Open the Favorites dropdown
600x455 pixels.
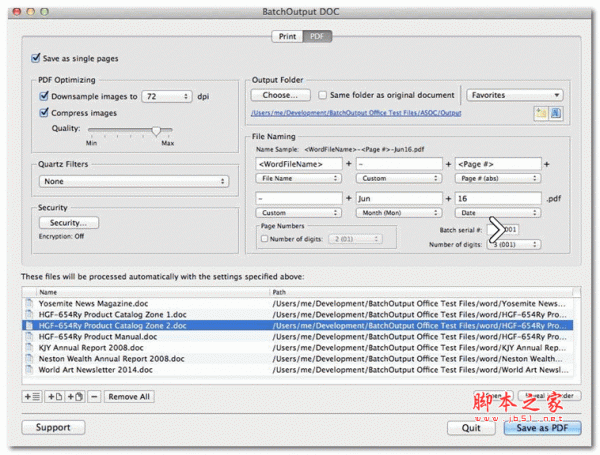[x=515, y=95]
